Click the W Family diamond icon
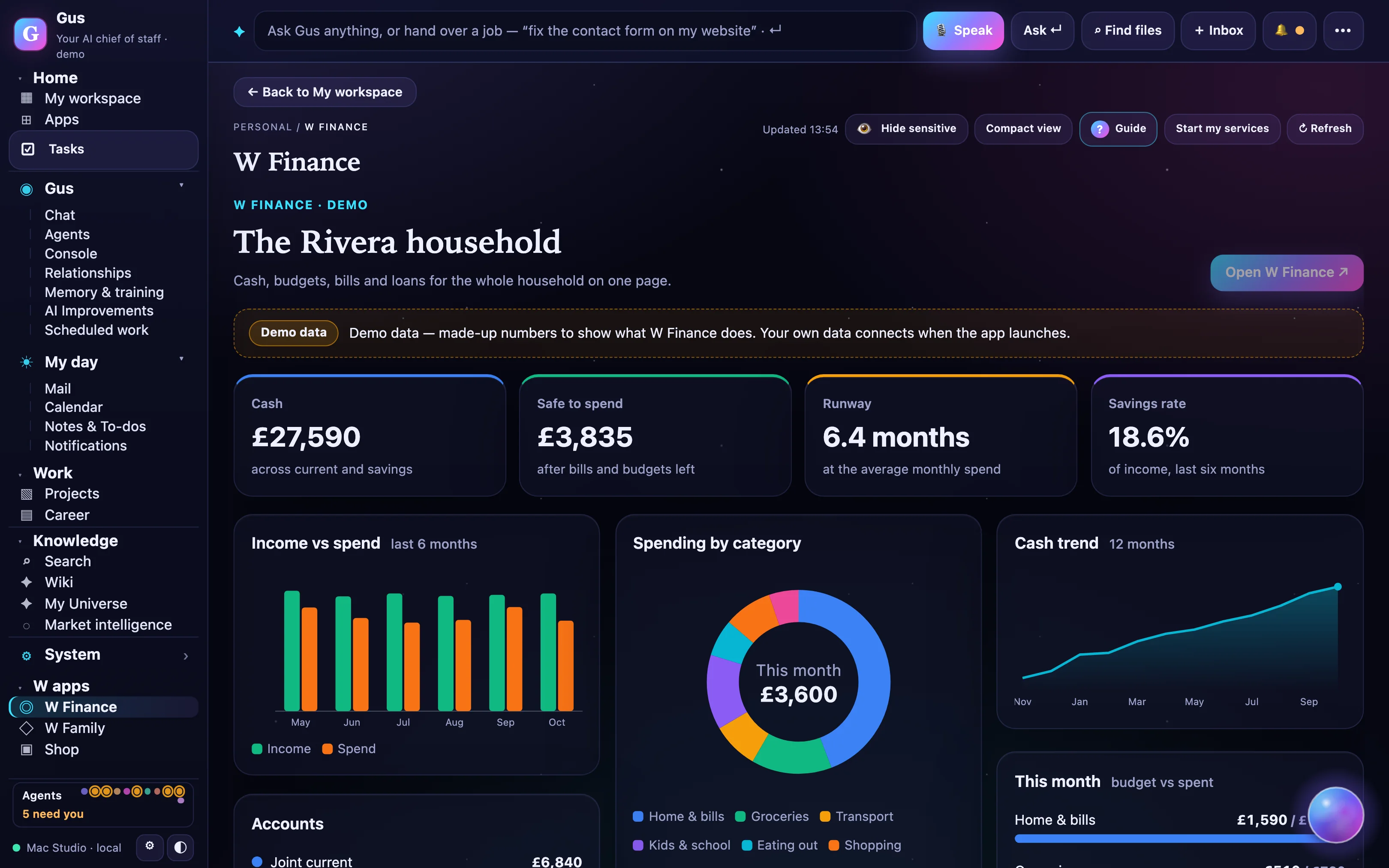 (27, 728)
